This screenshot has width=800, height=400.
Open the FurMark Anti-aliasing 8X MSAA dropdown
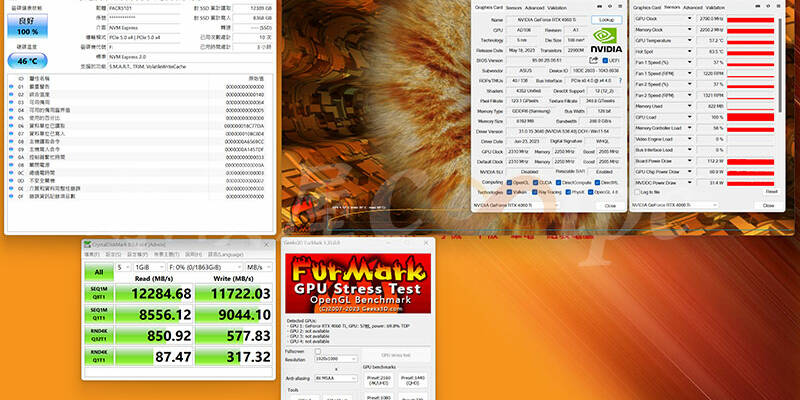(x=336, y=378)
